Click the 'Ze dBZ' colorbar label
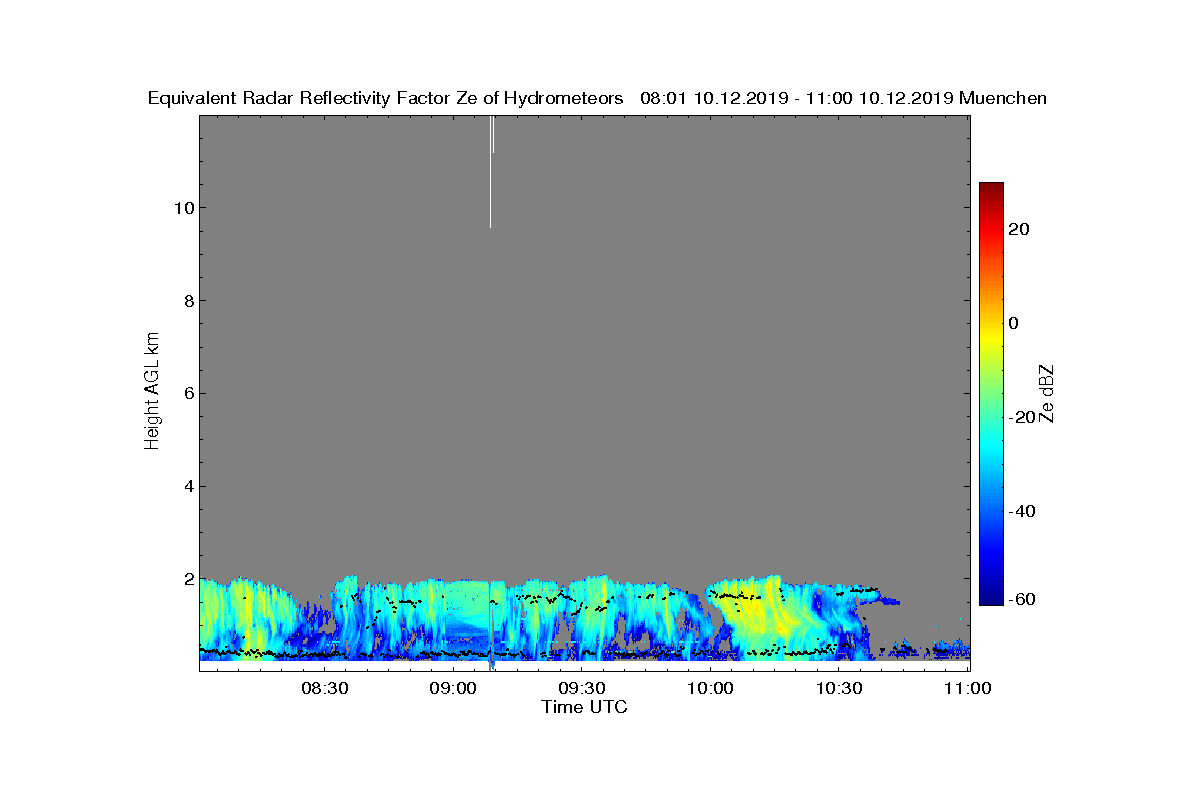Viewport: 1200px width, 800px height. (1048, 392)
